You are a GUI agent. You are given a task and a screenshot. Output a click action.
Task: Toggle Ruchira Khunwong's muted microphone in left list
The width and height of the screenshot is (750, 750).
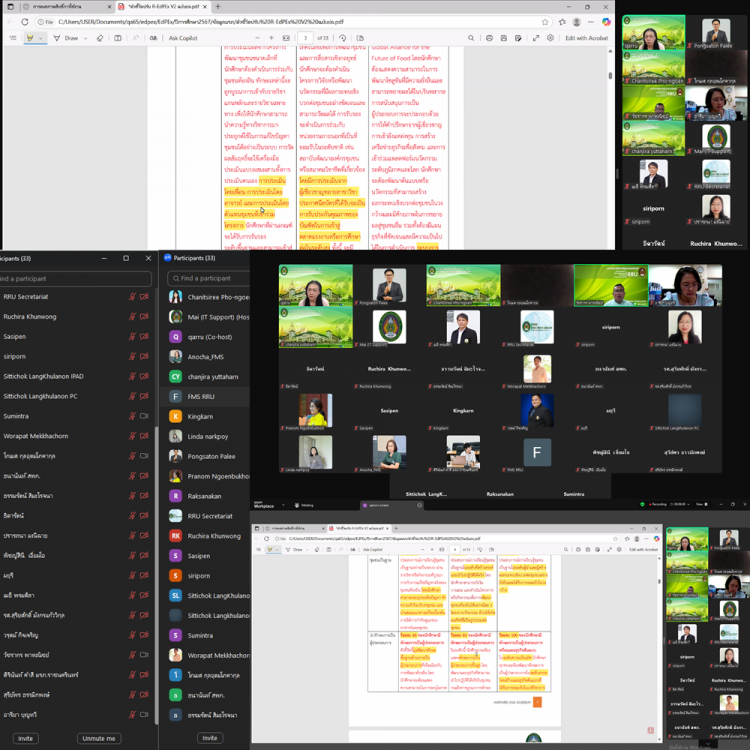132,316
